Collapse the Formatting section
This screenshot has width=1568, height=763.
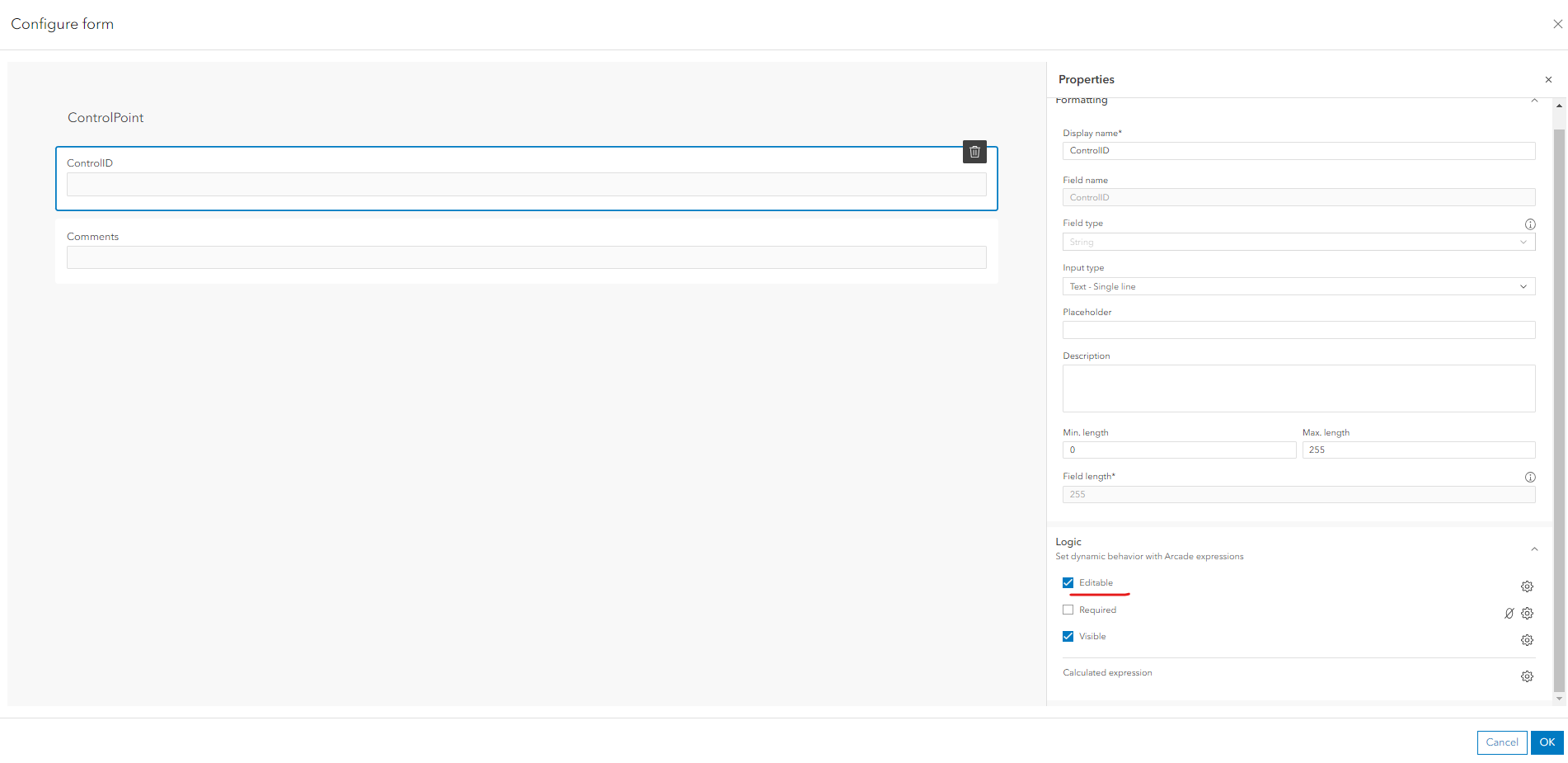1534,101
